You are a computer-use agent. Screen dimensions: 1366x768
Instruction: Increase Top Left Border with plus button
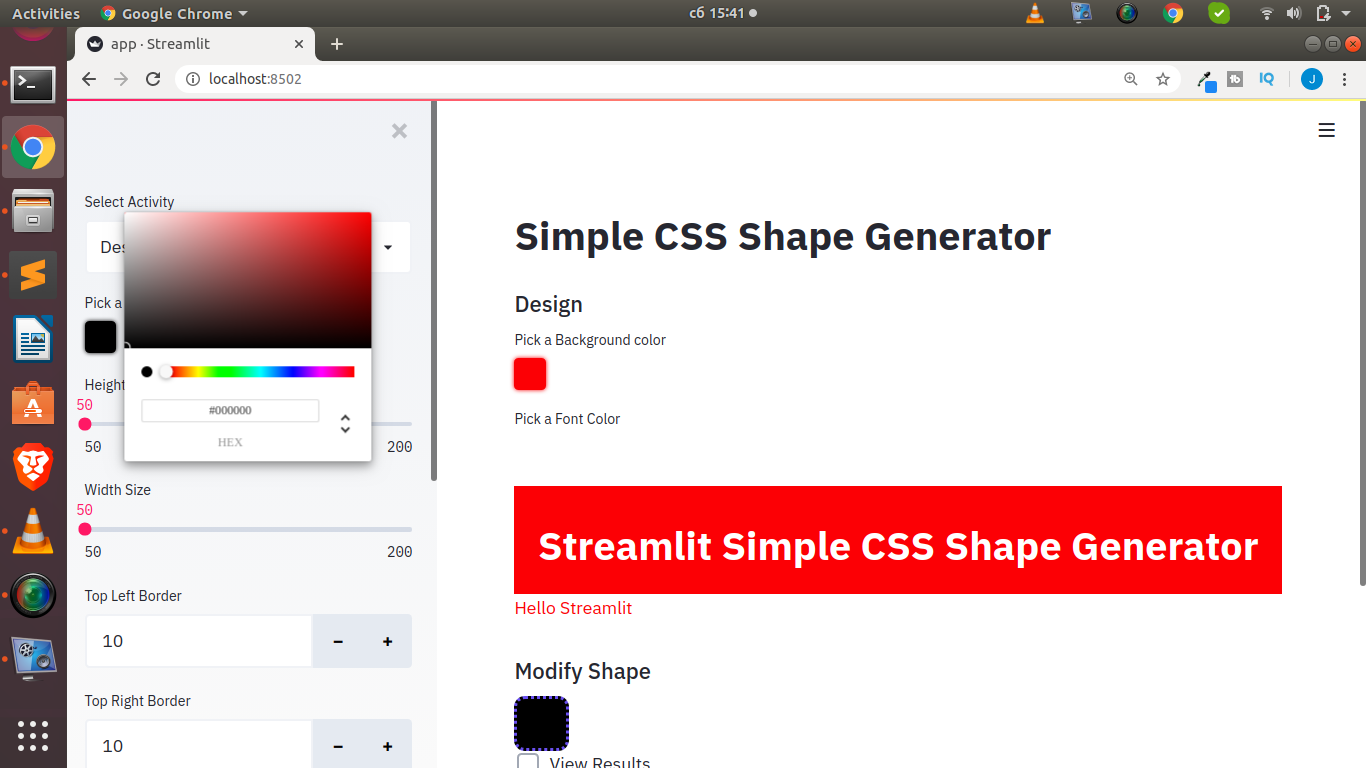387,641
